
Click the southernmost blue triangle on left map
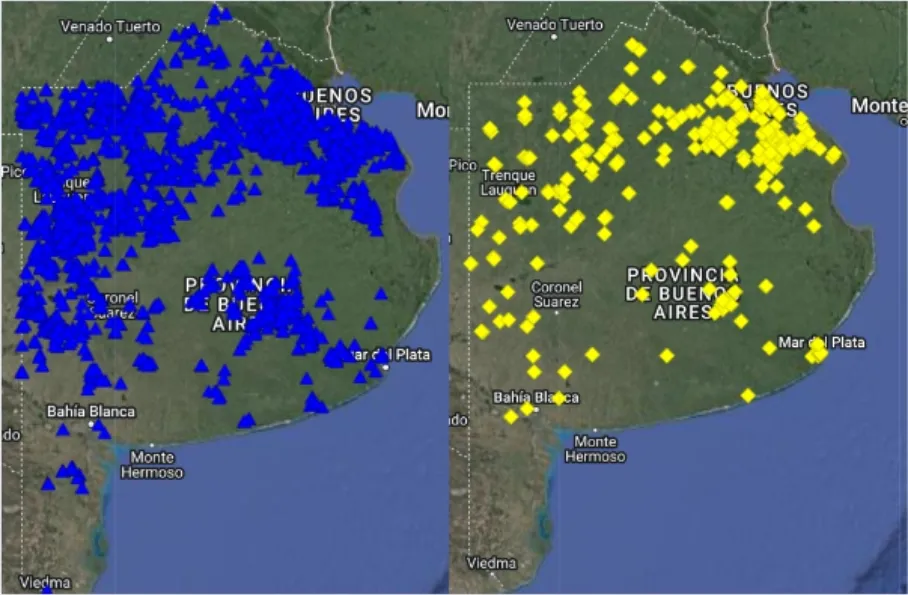tap(47, 483)
